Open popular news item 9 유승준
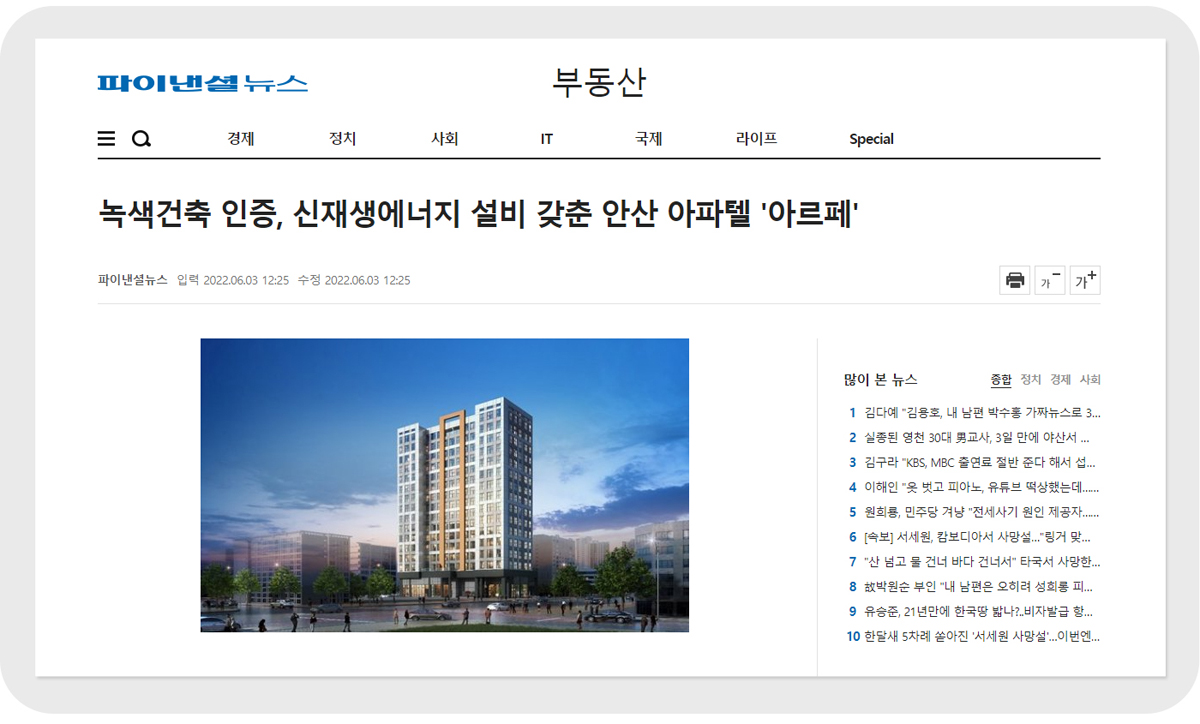Screen dimensions: 1200x724 (973, 611)
